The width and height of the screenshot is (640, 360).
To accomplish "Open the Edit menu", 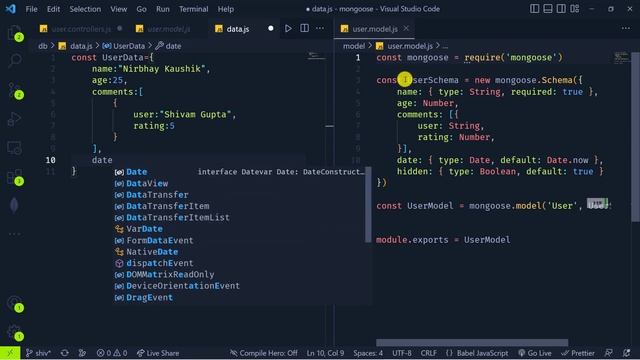I will 53,9.
